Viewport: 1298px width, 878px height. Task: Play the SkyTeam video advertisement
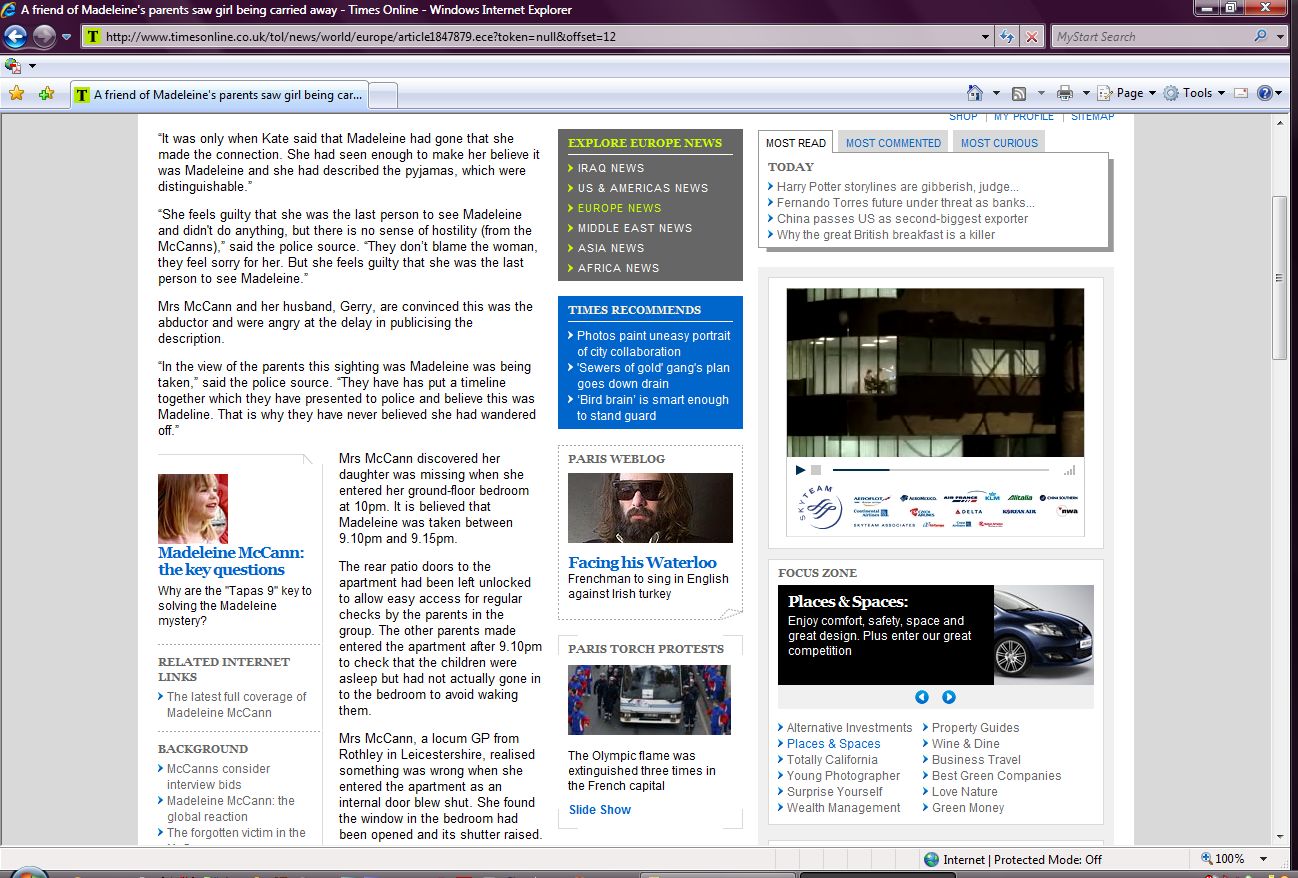(x=800, y=470)
